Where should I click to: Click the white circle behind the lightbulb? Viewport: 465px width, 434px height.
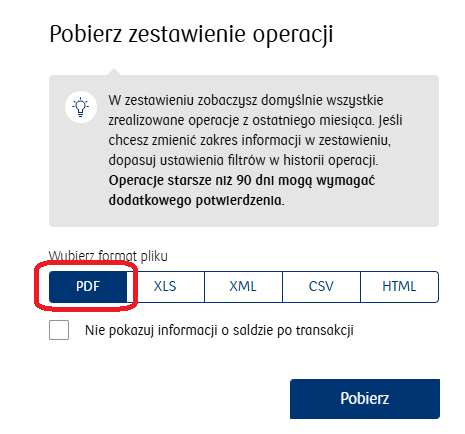pos(81,107)
